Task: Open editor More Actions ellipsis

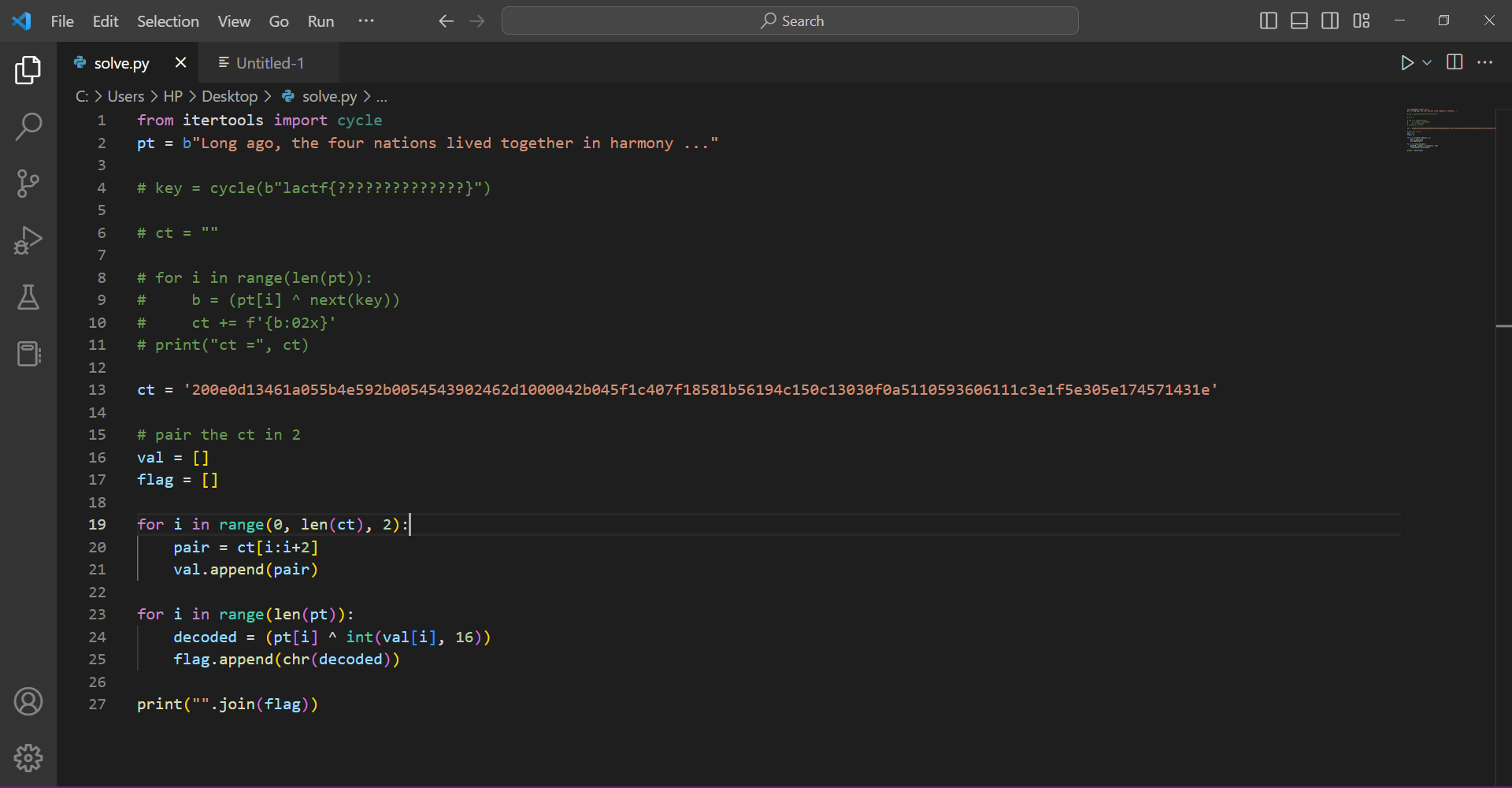Action: coord(1485,62)
